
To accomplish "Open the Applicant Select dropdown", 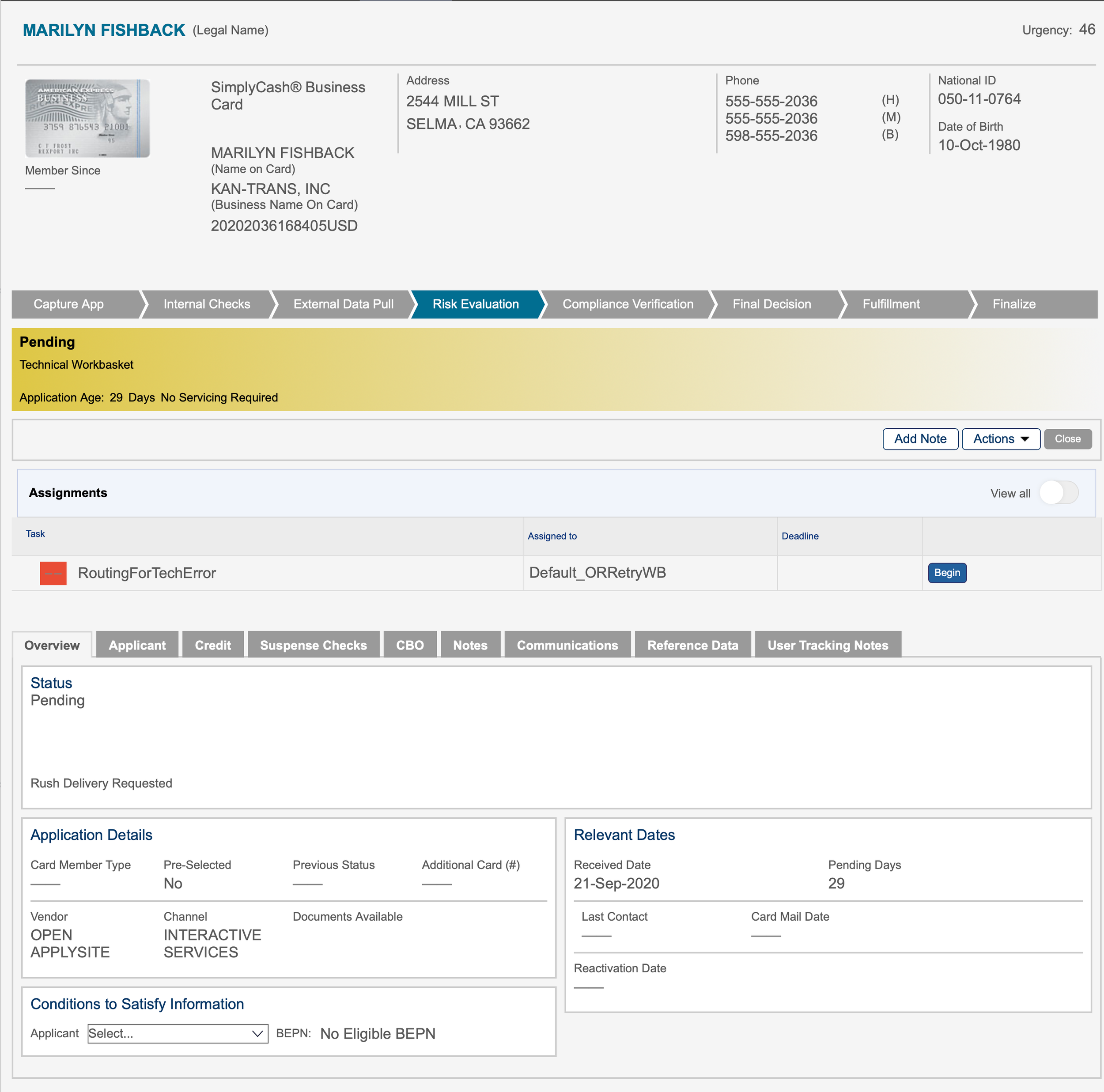I will 177,1033.
